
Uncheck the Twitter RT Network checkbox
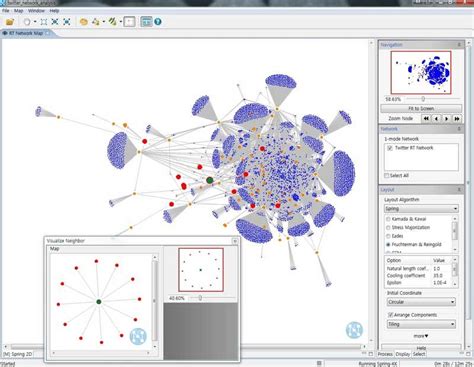tap(390, 148)
